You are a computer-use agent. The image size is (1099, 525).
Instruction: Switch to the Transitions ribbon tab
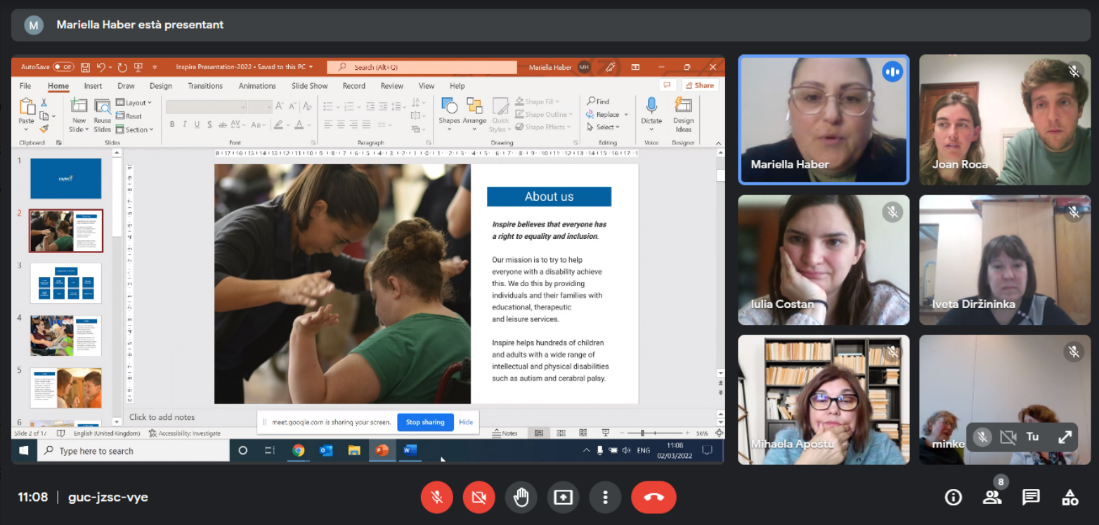tap(205, 86)
